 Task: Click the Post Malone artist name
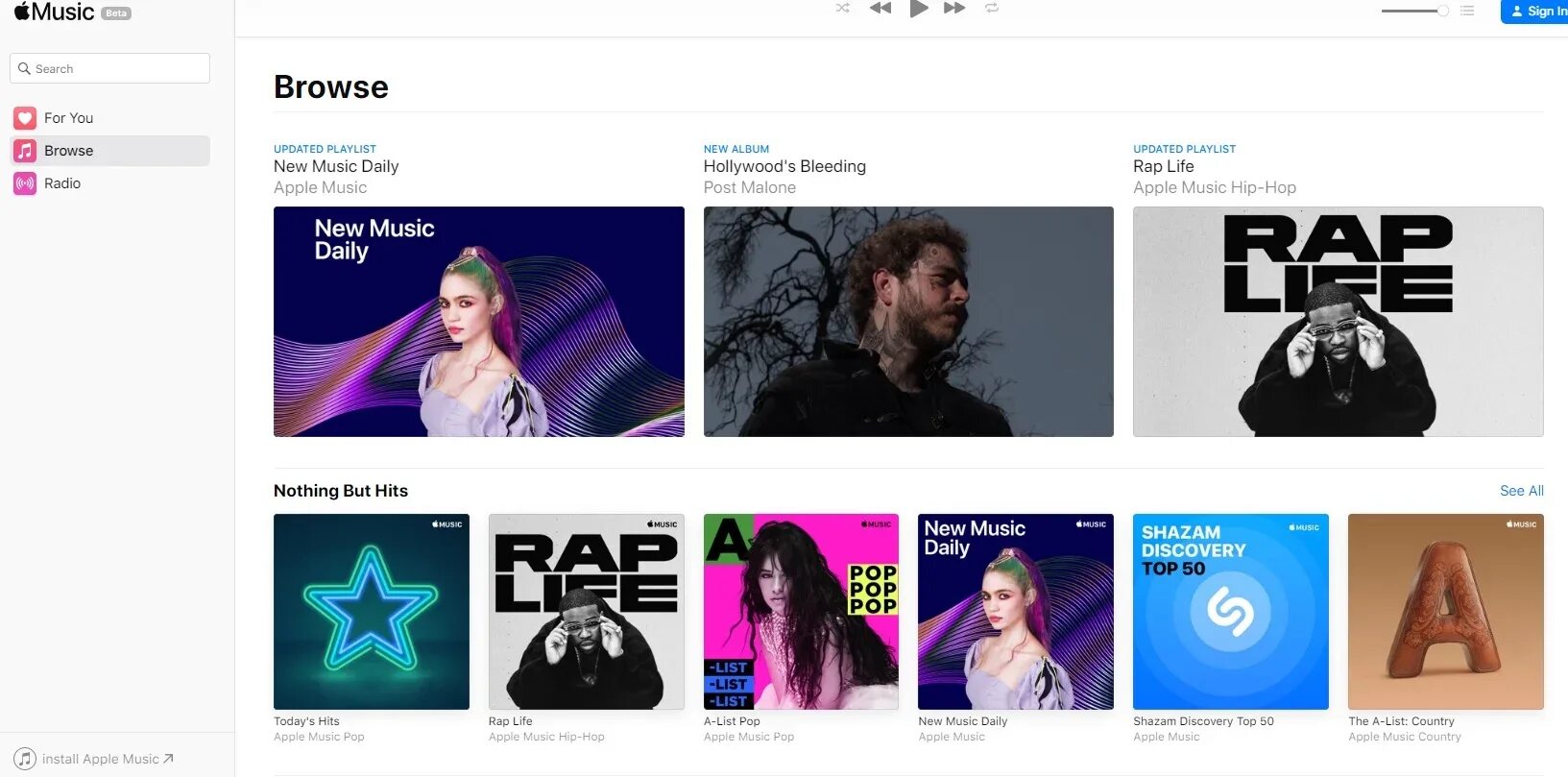(x=750, y=187)
